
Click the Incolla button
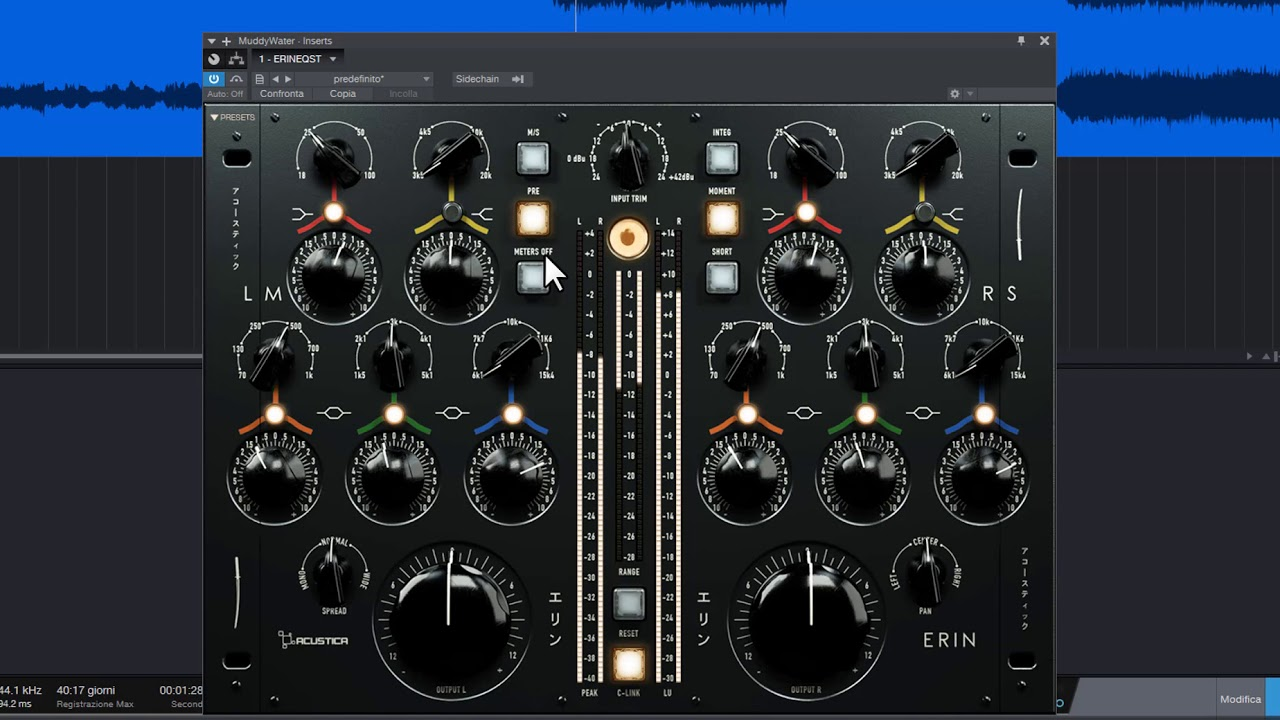point(404,94)
